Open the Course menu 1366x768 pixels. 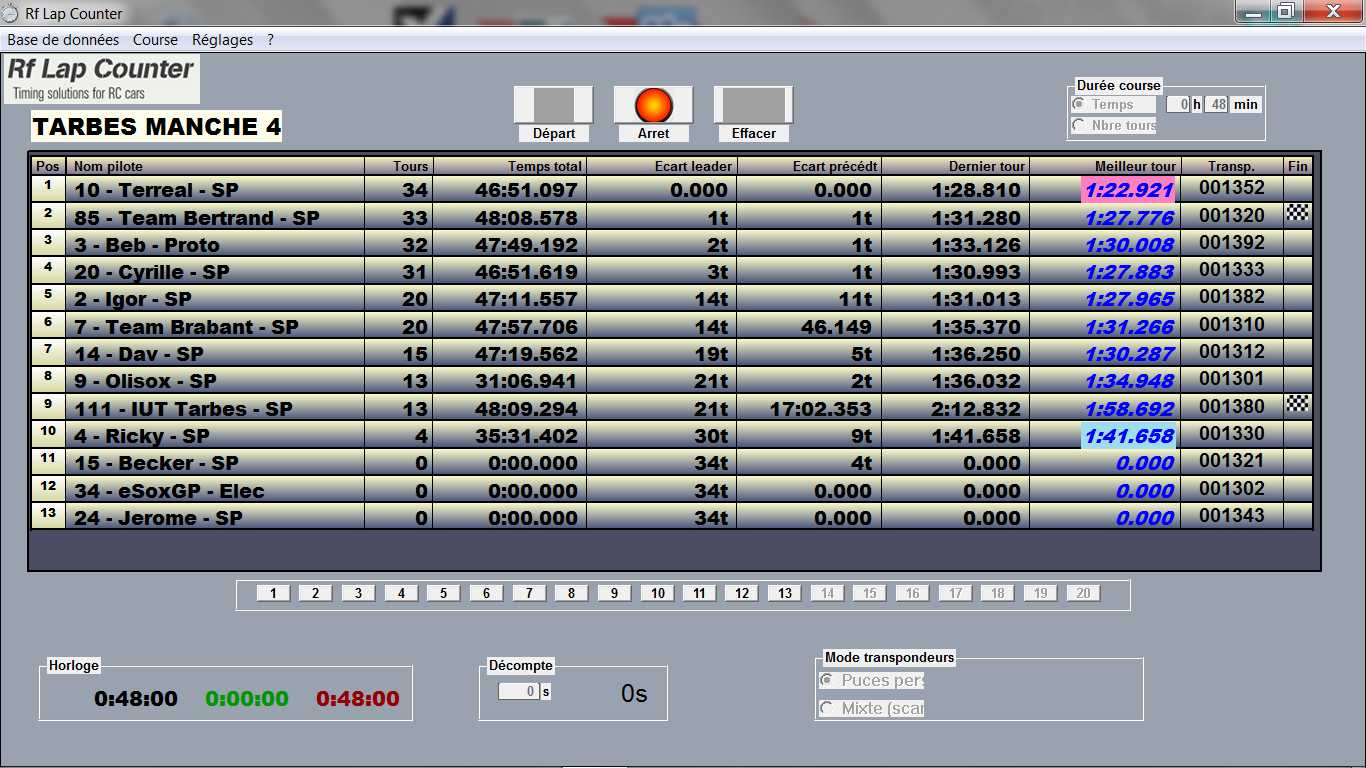155,40
